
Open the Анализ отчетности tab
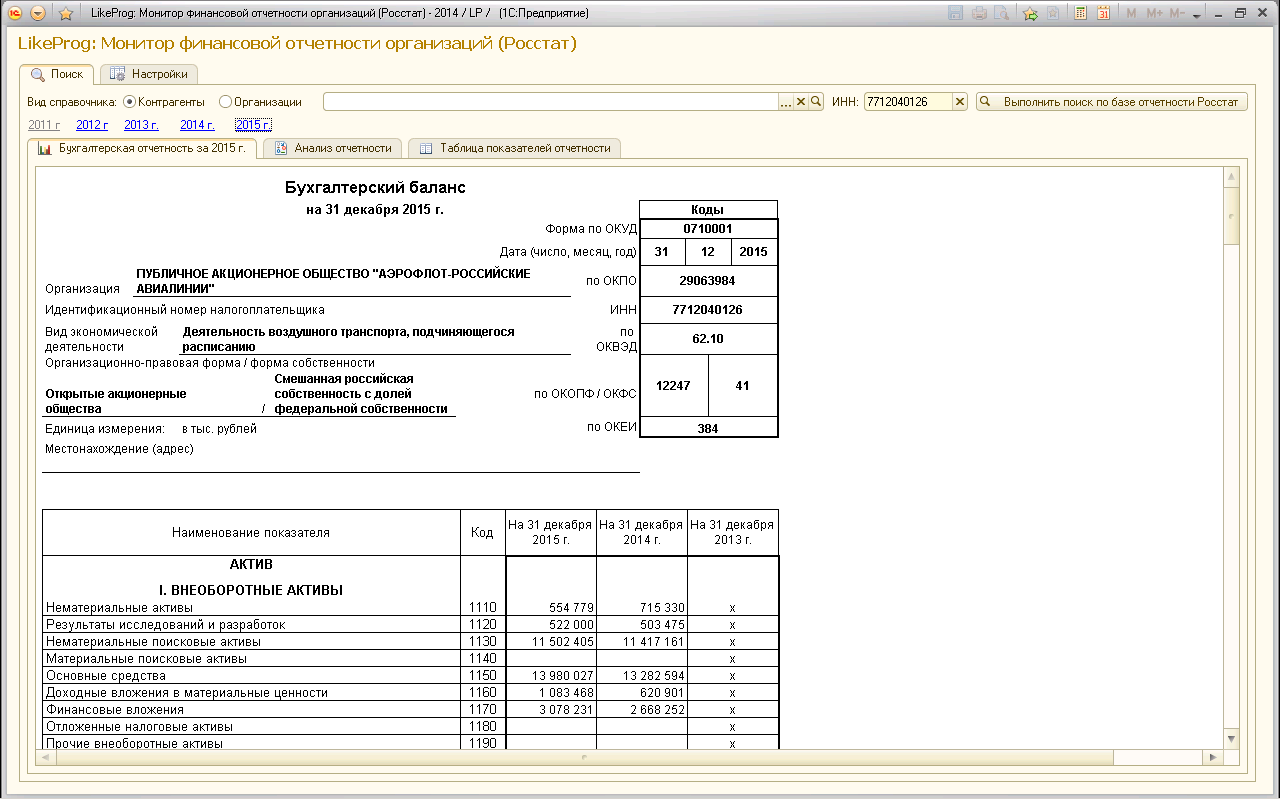pyautogui.click(x=332, y=148)
